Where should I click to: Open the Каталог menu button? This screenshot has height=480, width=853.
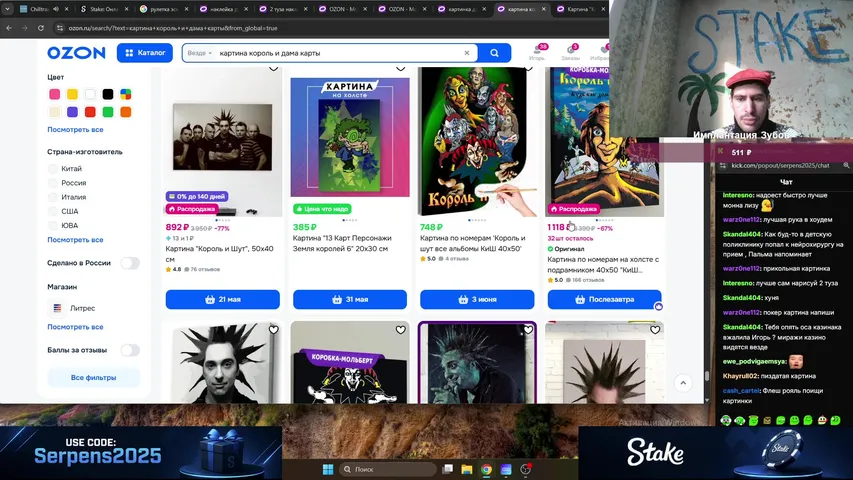tap(145, 53)
